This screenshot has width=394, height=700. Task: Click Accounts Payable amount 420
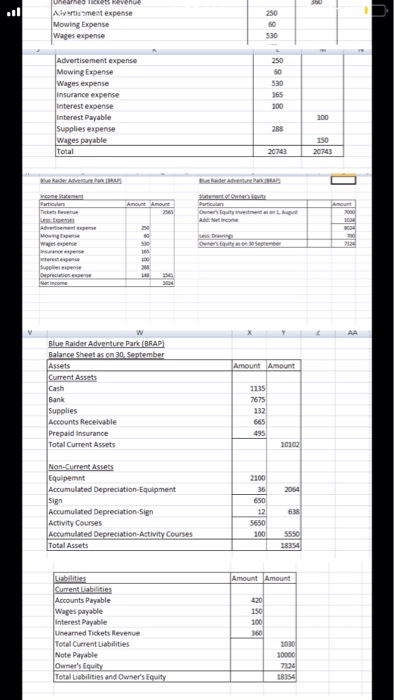pyautogui.click(x=257, y=600)
